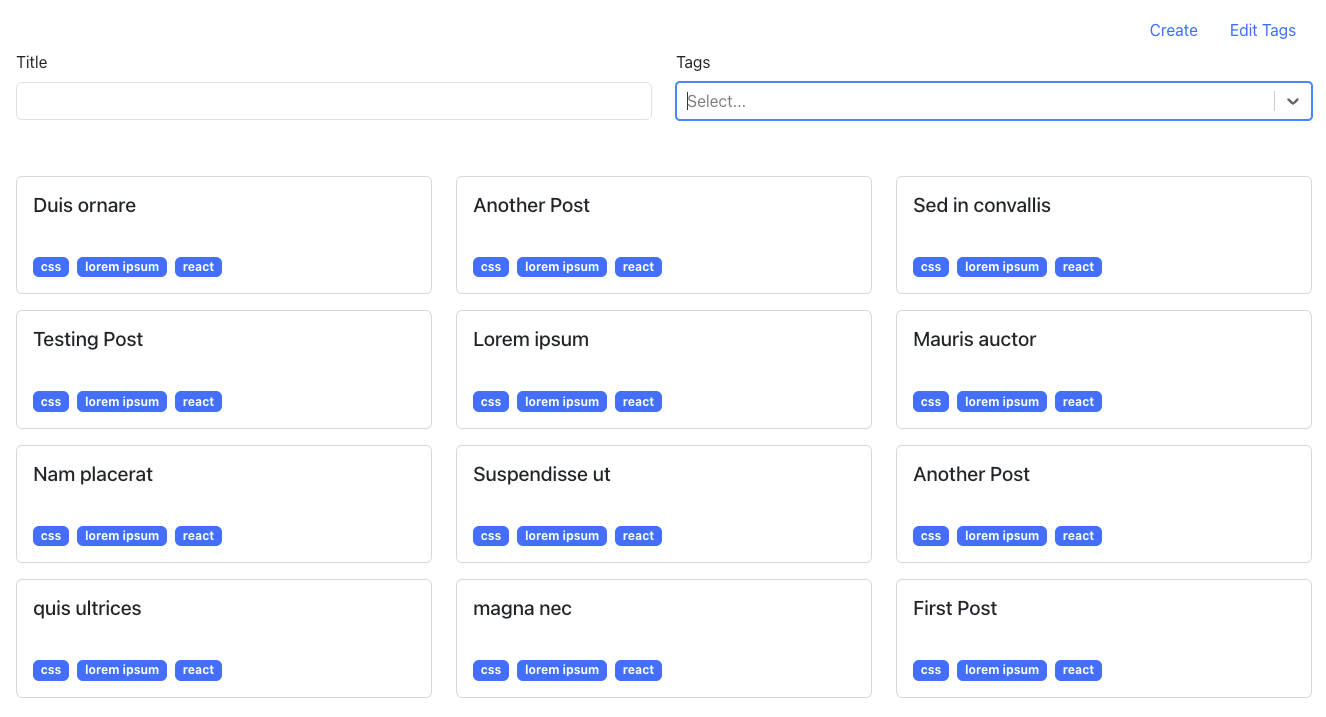Screen dimensions: 1326x717
Task: Click css tag on Sed in convallis card
Action: coord(931,267)
